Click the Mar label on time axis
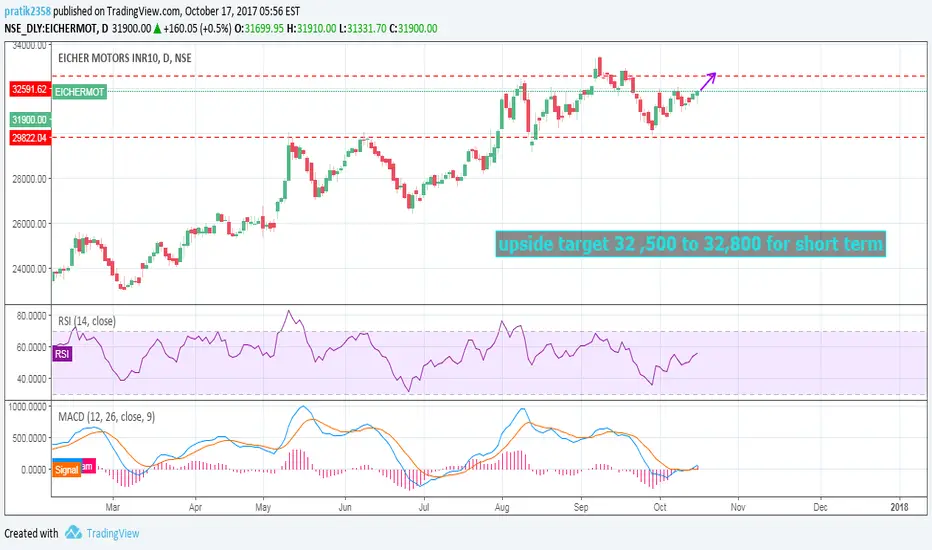The height and width of the screenshot is (550, 932). pyautogui.click(x=112, y=507)
